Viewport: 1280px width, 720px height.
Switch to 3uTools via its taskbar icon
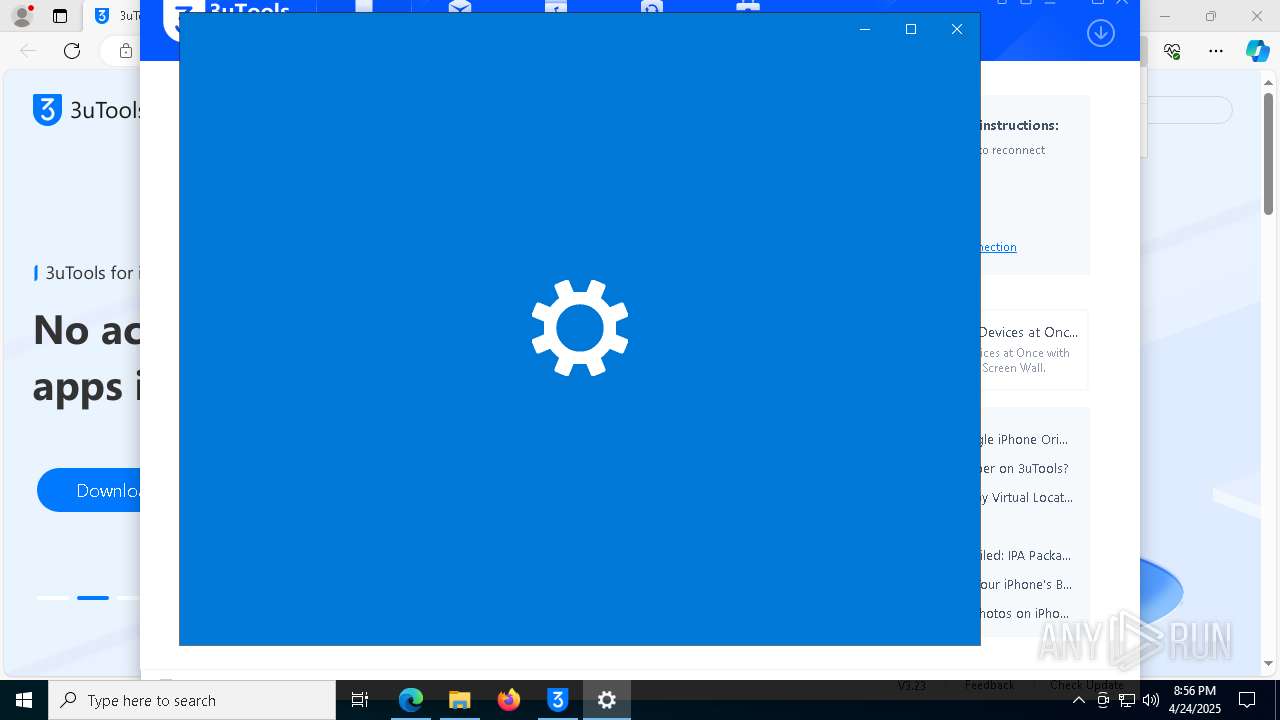[558, 700]
